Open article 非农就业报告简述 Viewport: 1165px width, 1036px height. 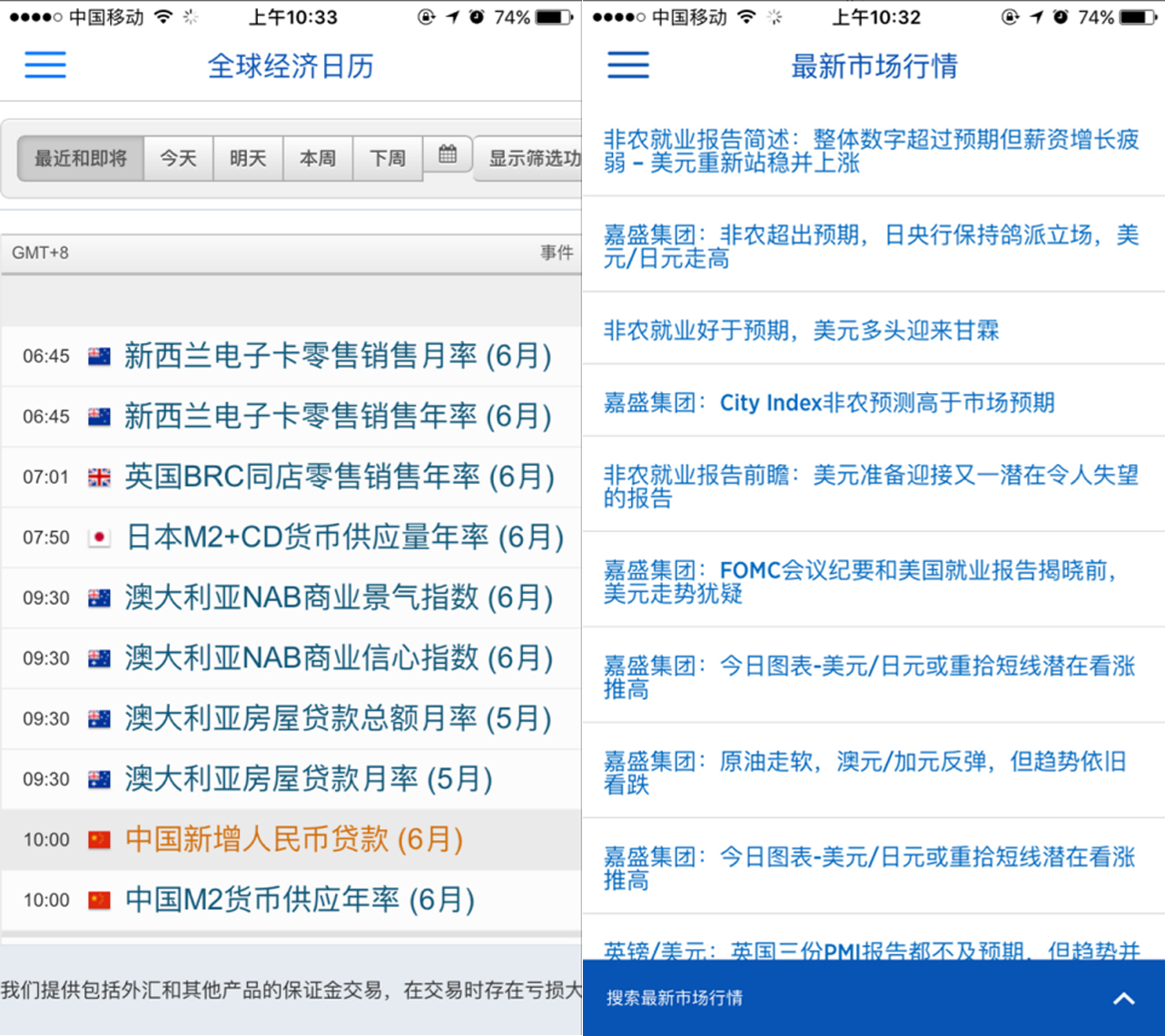tap(872, 151)
